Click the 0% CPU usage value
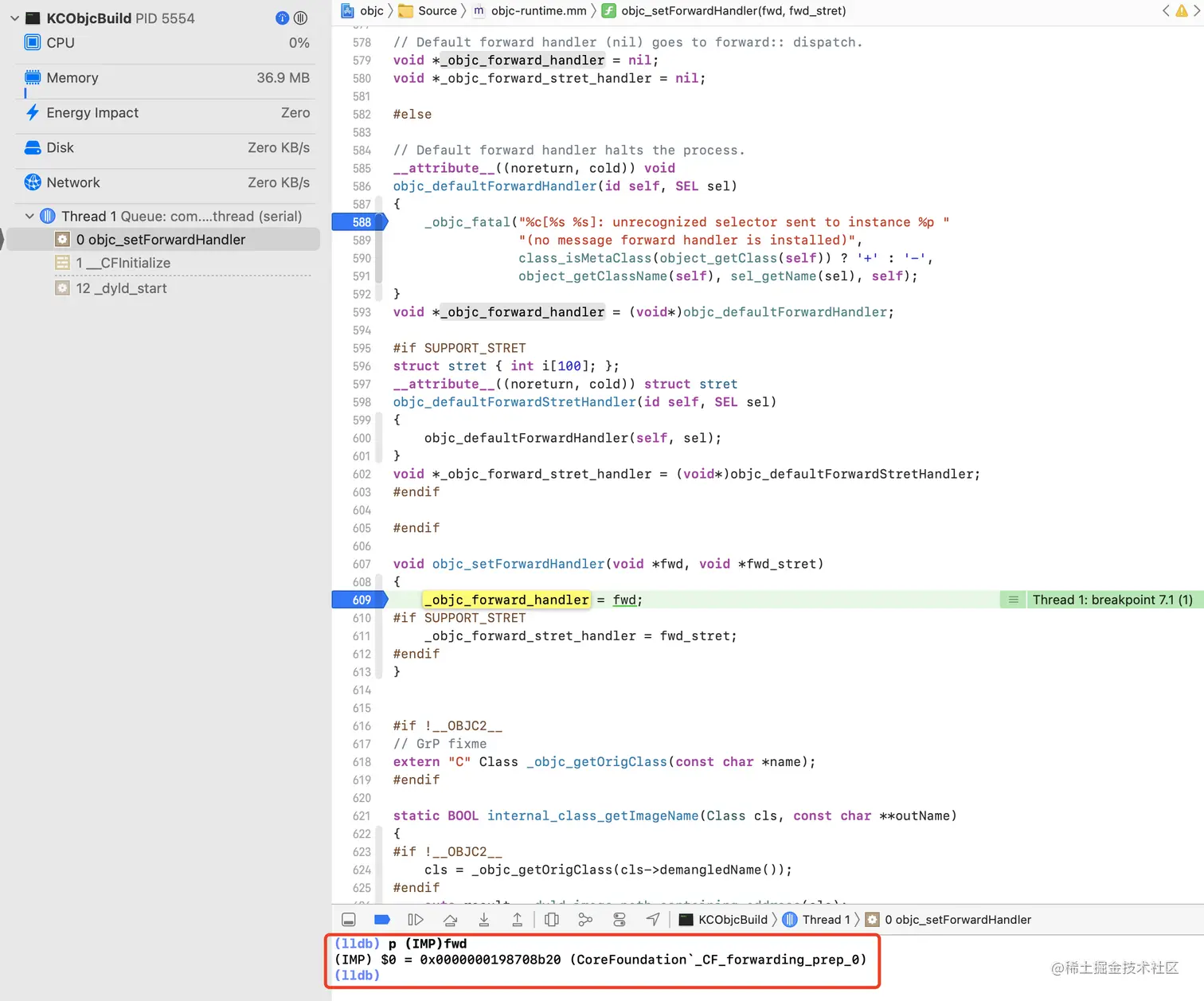1204x1001 pixels. [x=299, y=43]
